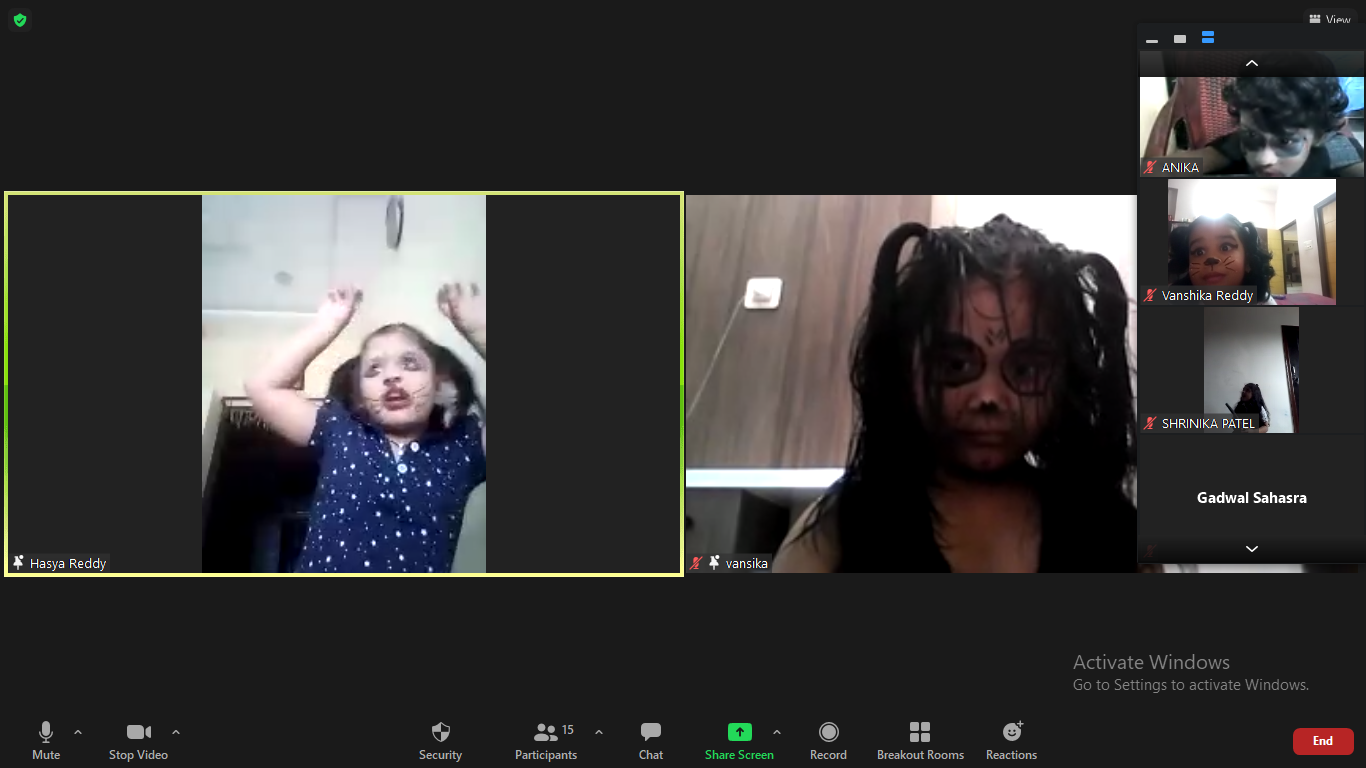
Task: Click the green encryption shield icon
Action: coord(20,20)
